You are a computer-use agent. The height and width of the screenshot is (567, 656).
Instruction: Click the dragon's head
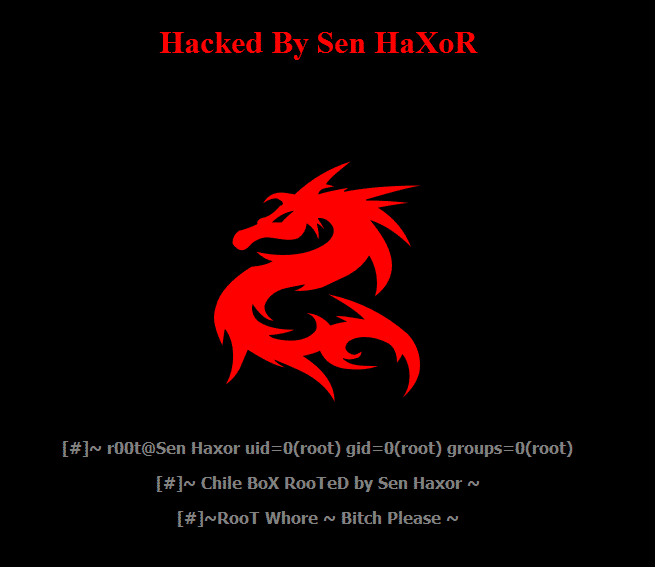pyautogui.click(x=284, y=222)
